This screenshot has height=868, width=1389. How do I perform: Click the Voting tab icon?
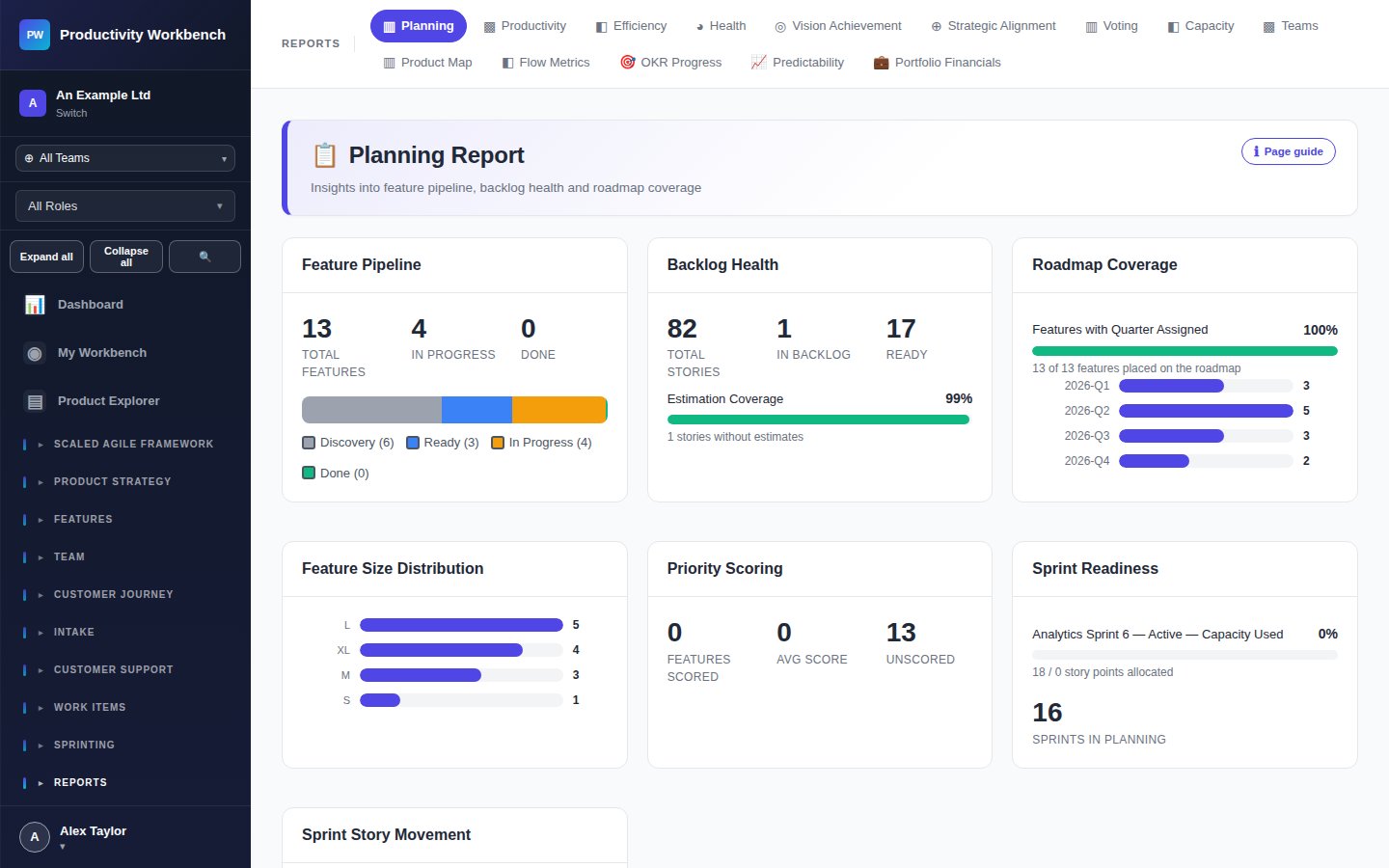tap(1091, 27)
